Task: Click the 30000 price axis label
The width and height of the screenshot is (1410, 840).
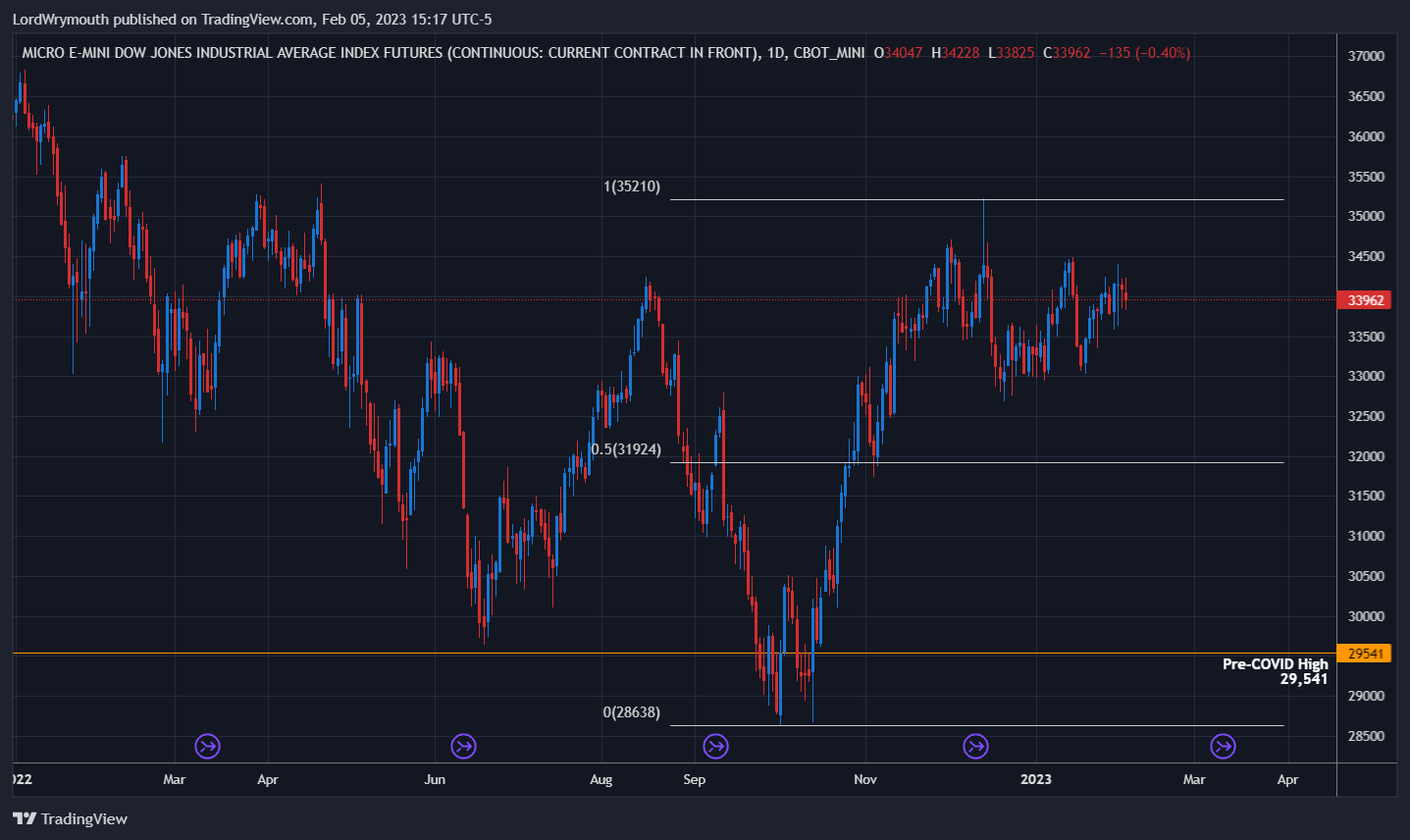Action: [1366, 616]
